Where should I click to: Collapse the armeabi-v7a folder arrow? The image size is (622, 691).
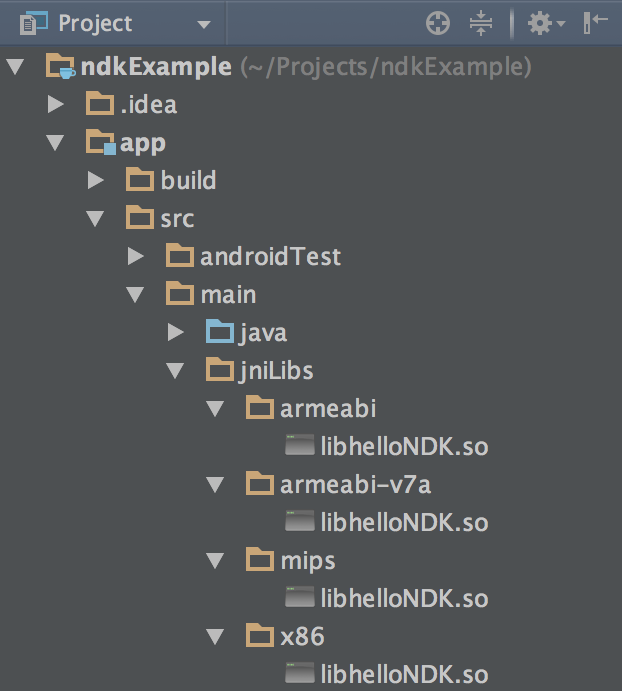click(214, 485)
